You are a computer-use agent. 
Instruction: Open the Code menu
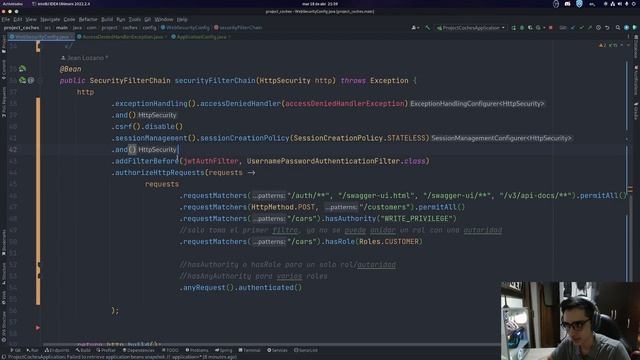pyautogui.click(x=69, y=19)
